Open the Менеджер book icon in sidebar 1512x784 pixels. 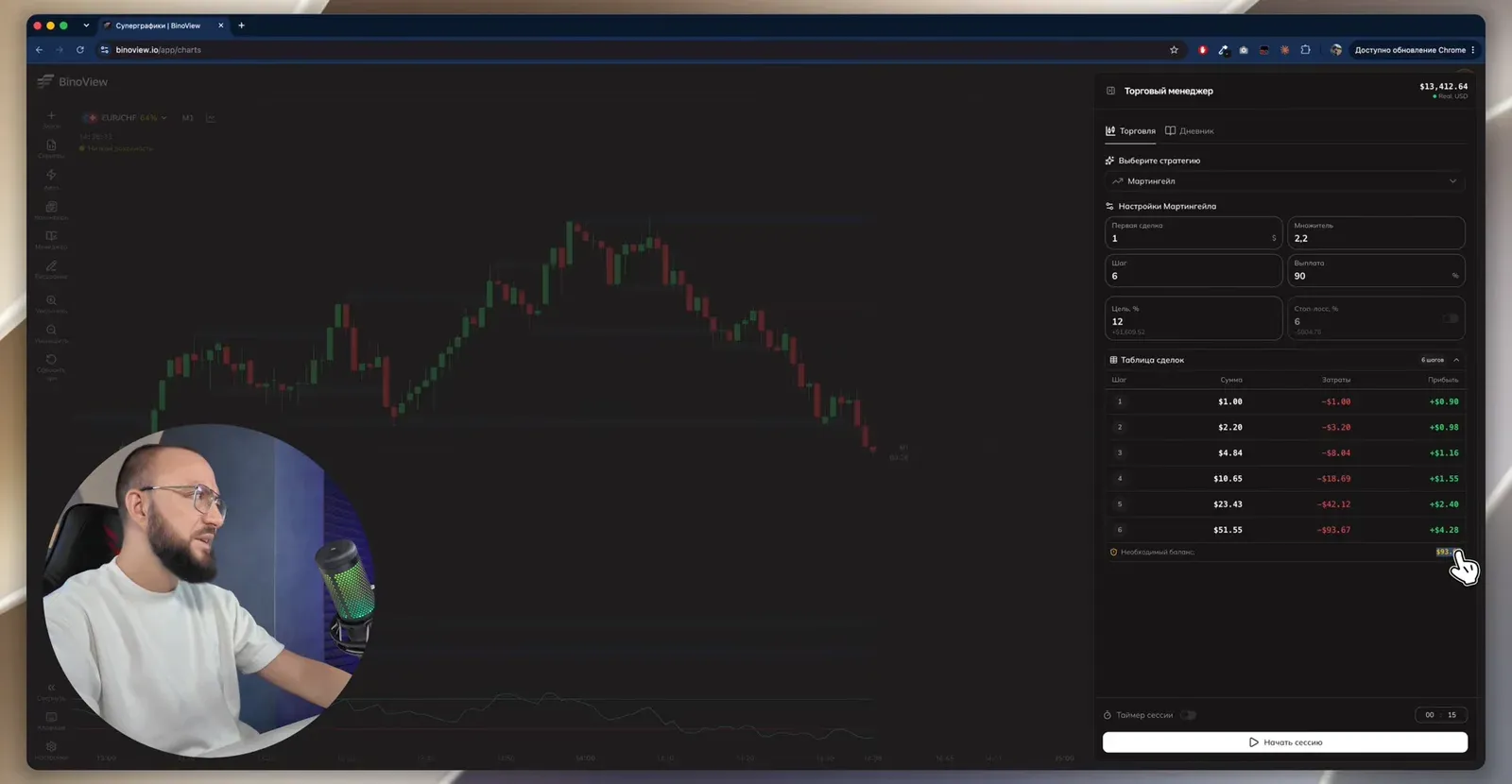click(x=51, y=237)
